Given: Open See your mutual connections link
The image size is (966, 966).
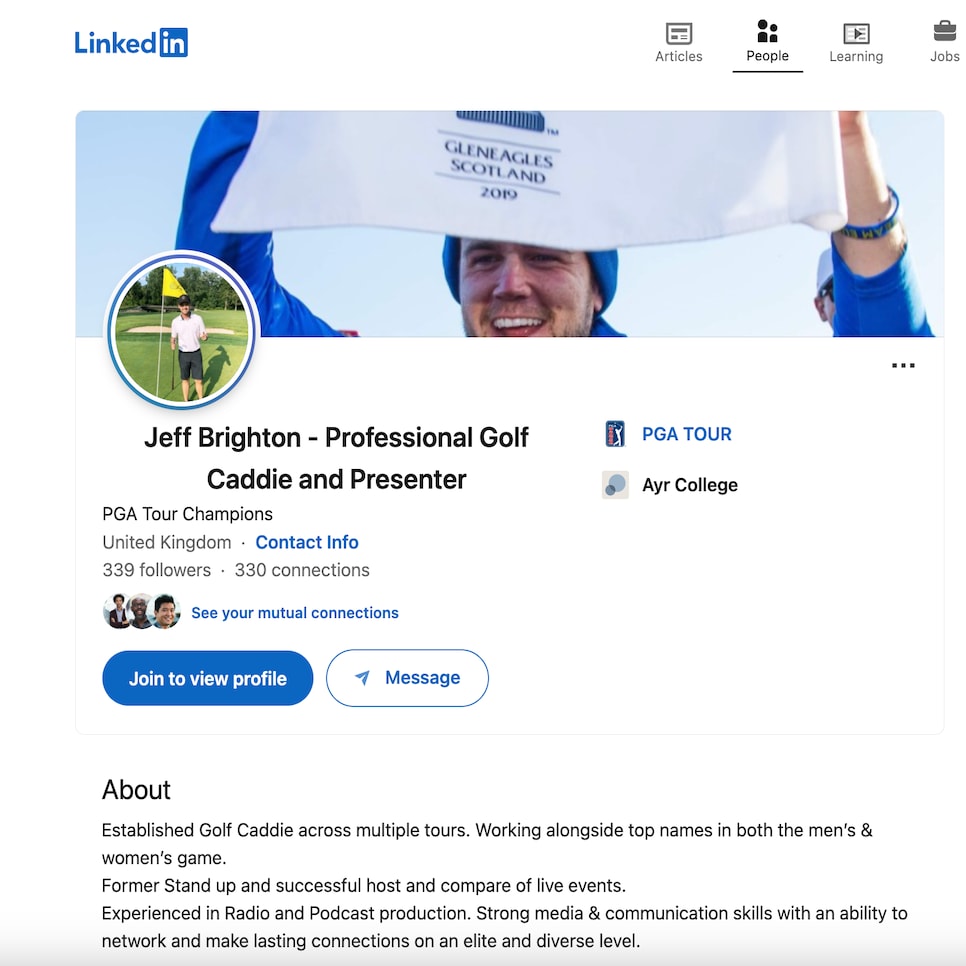Looking at the screenshot, I should pos(294,613).
